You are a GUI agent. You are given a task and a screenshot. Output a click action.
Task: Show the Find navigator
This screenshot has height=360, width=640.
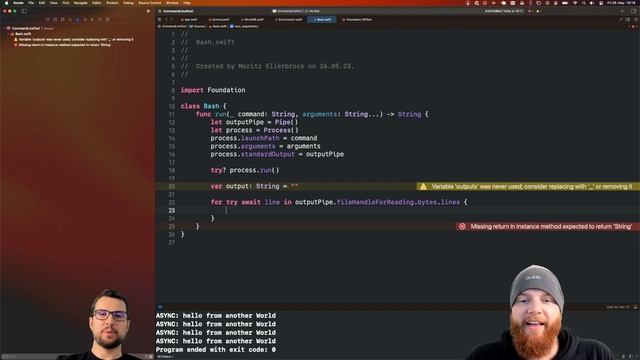pos(70,19)
